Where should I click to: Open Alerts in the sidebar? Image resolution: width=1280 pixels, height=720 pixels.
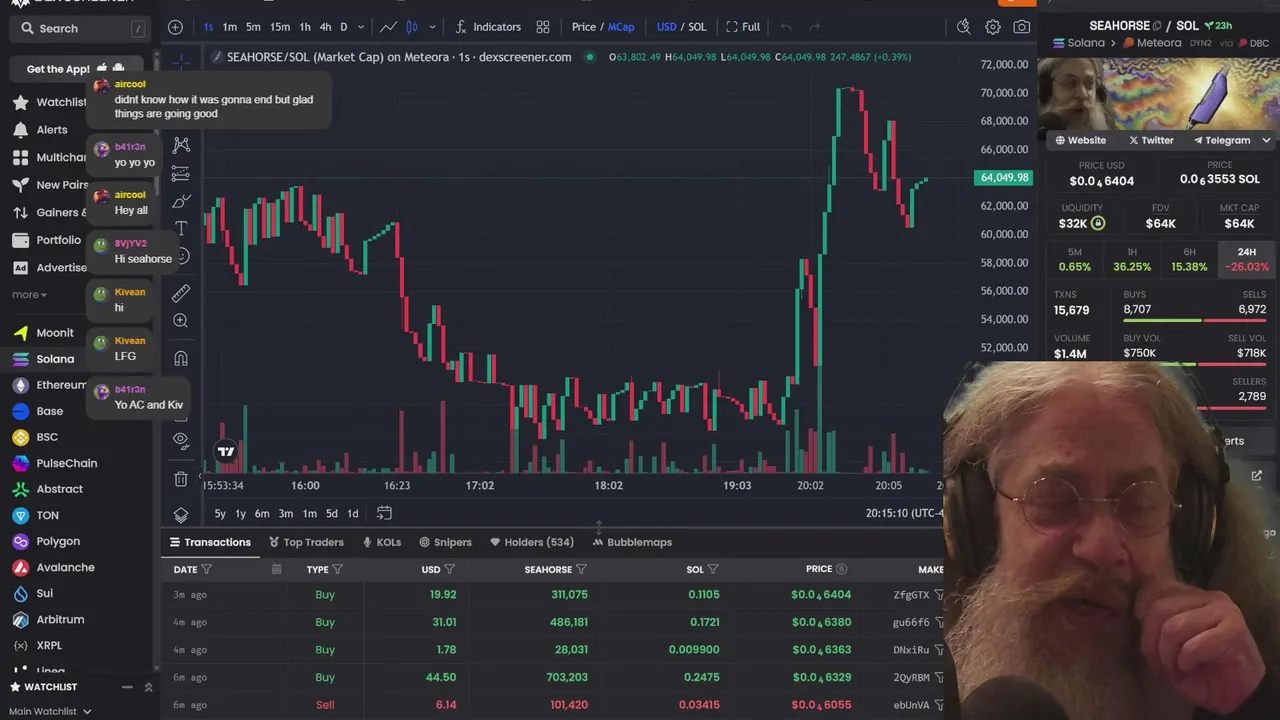pos(40,130)
